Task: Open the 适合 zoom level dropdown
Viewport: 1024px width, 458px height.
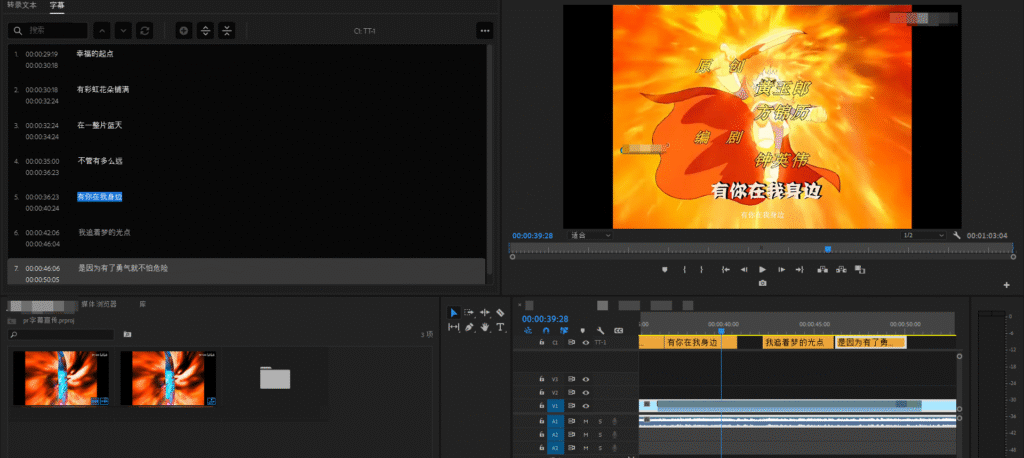Action: (x=590, y=236)
